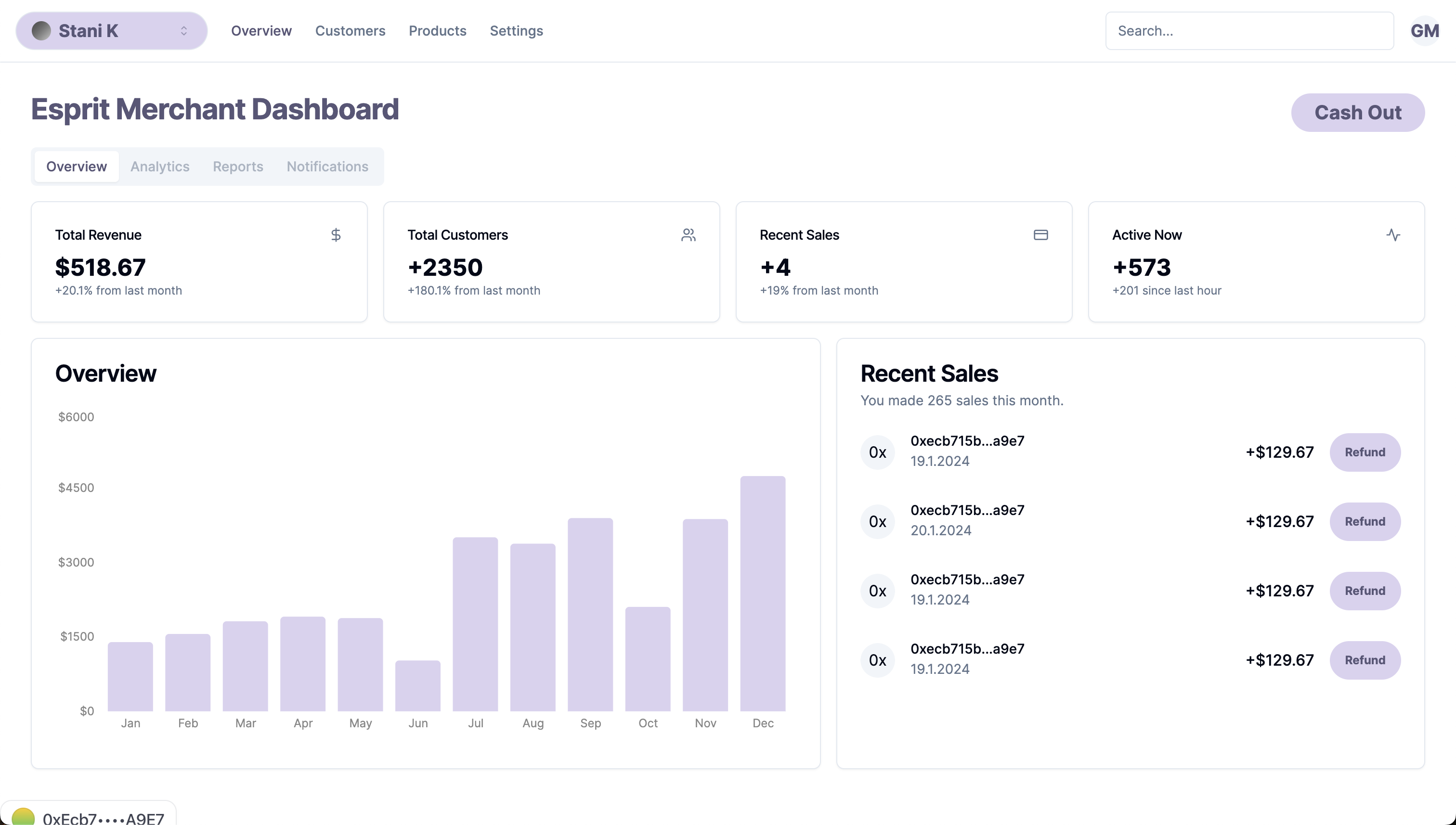Screen dimensions: 1456x825
Task: Click the Jul bar in the Overview chart
Action: tap(475, 624)
